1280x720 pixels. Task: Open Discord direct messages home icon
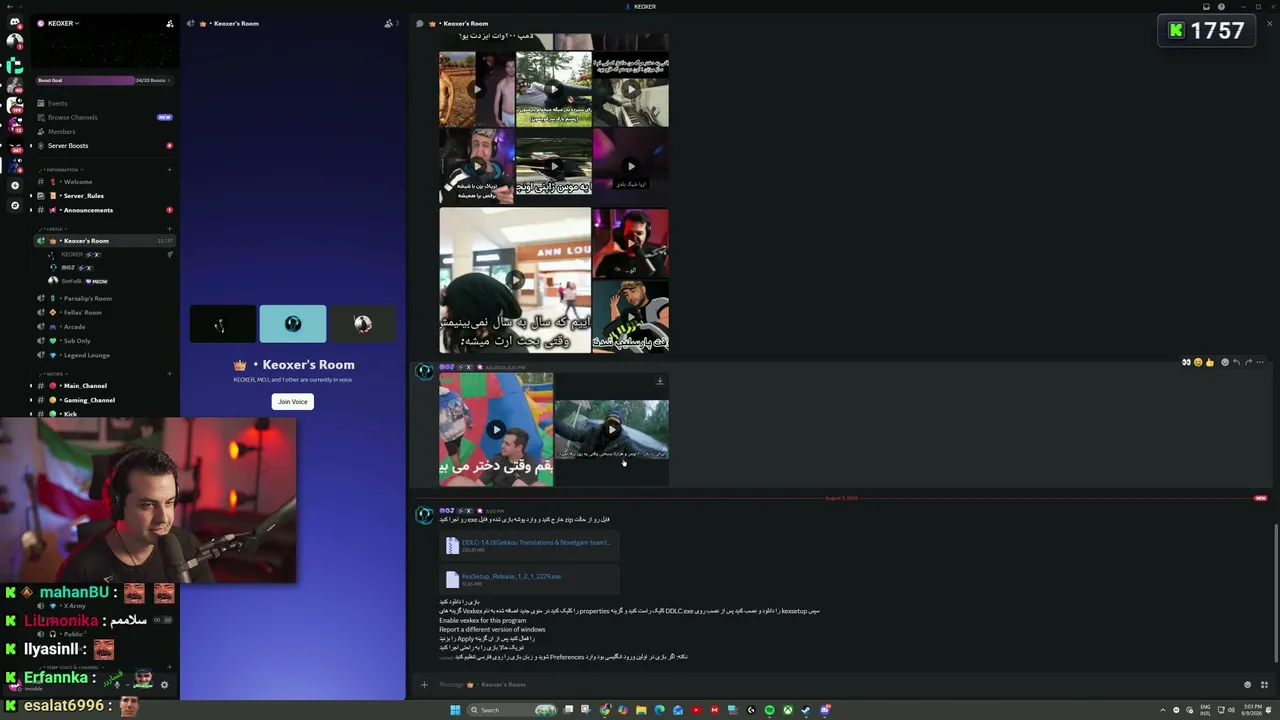14,22
